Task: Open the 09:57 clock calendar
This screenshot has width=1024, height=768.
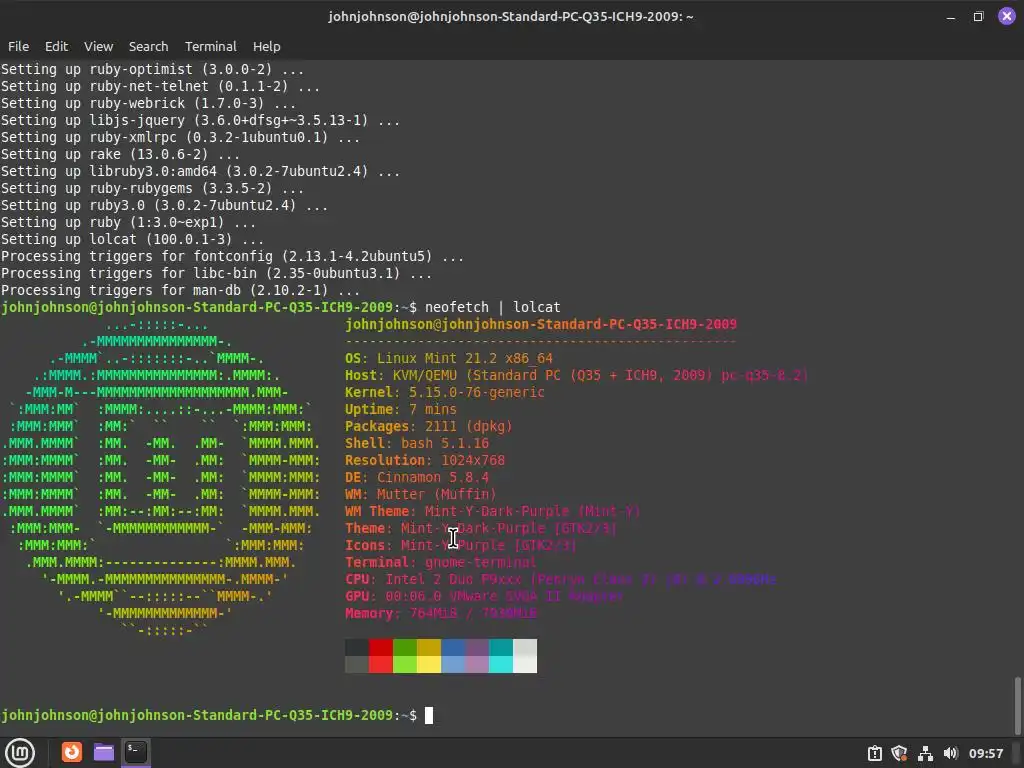Action: (986, 753)
